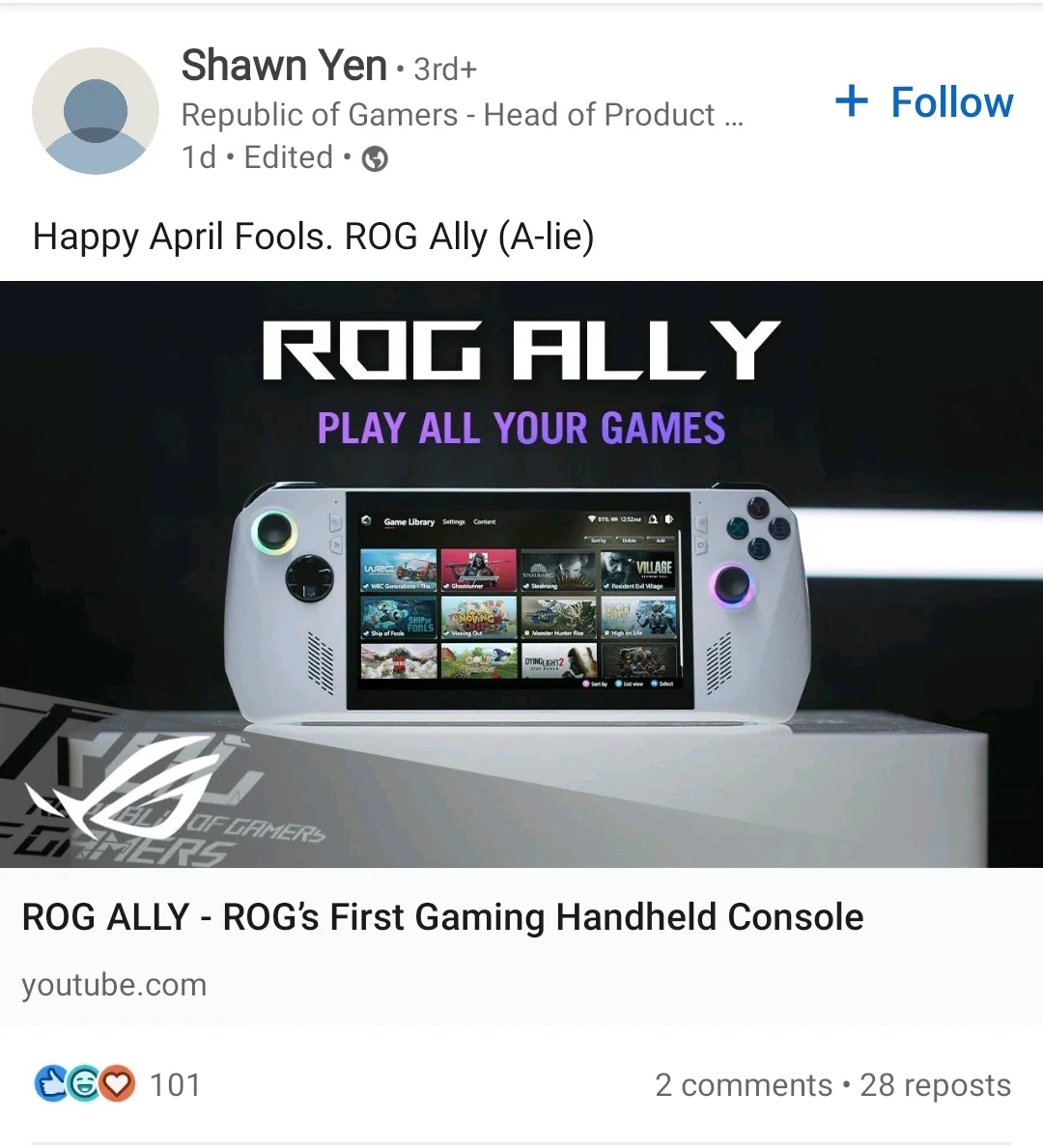The image size is (1043, 1148).
Task: View the 28 reposts
Action: click(x=936, y=1085)
